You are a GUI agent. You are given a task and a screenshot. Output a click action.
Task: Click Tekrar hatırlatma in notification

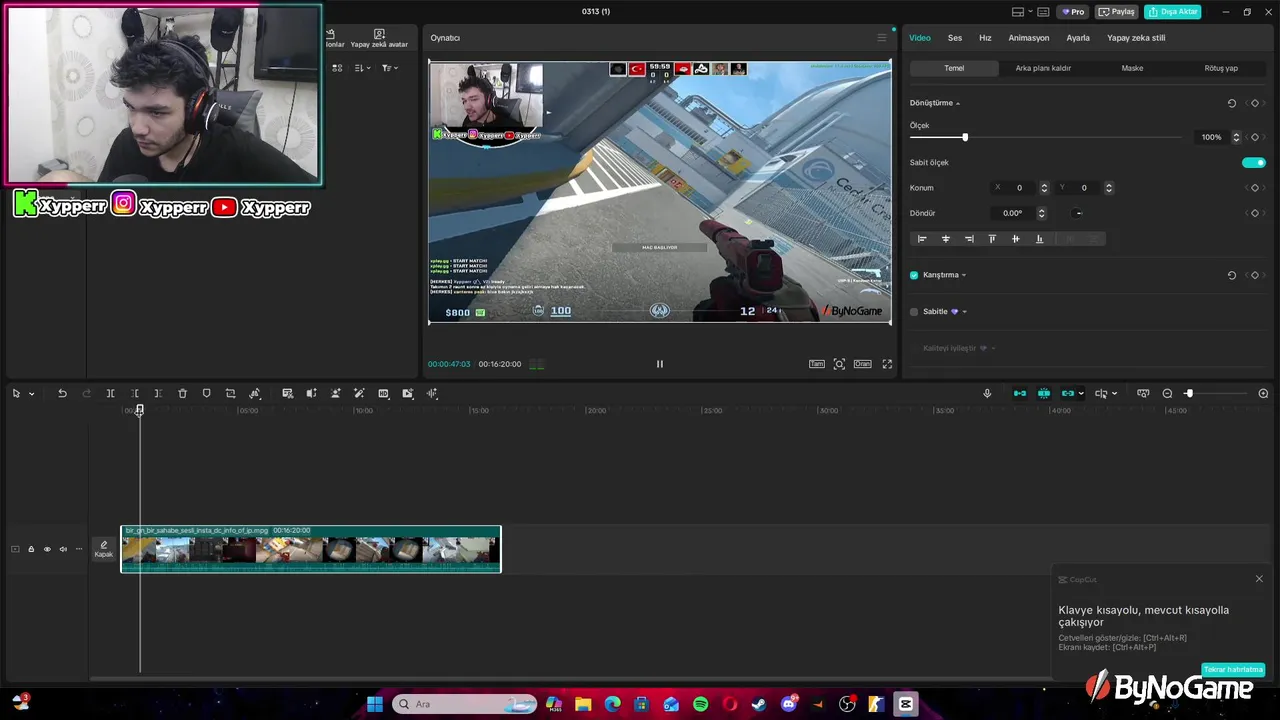1233,669
